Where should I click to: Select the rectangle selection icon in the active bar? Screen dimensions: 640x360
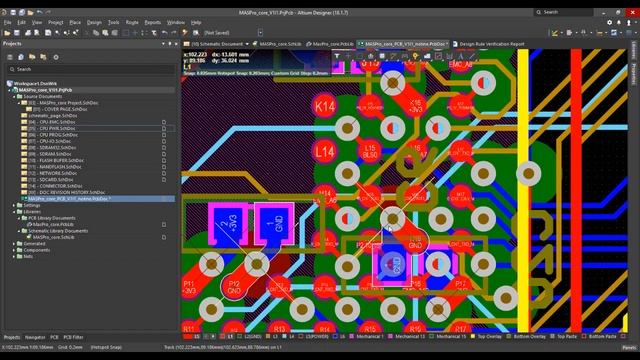pos(359,56)
